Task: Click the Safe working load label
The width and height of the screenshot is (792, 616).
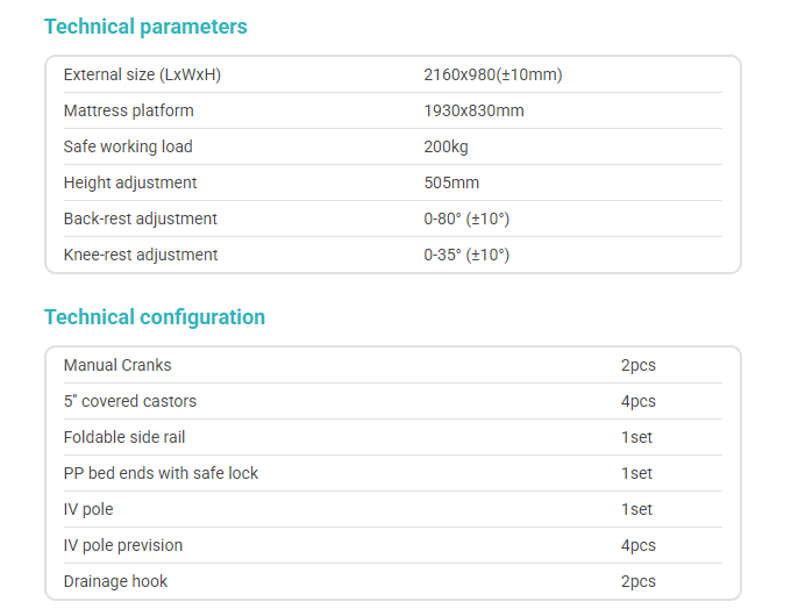Action: (128, 147)
